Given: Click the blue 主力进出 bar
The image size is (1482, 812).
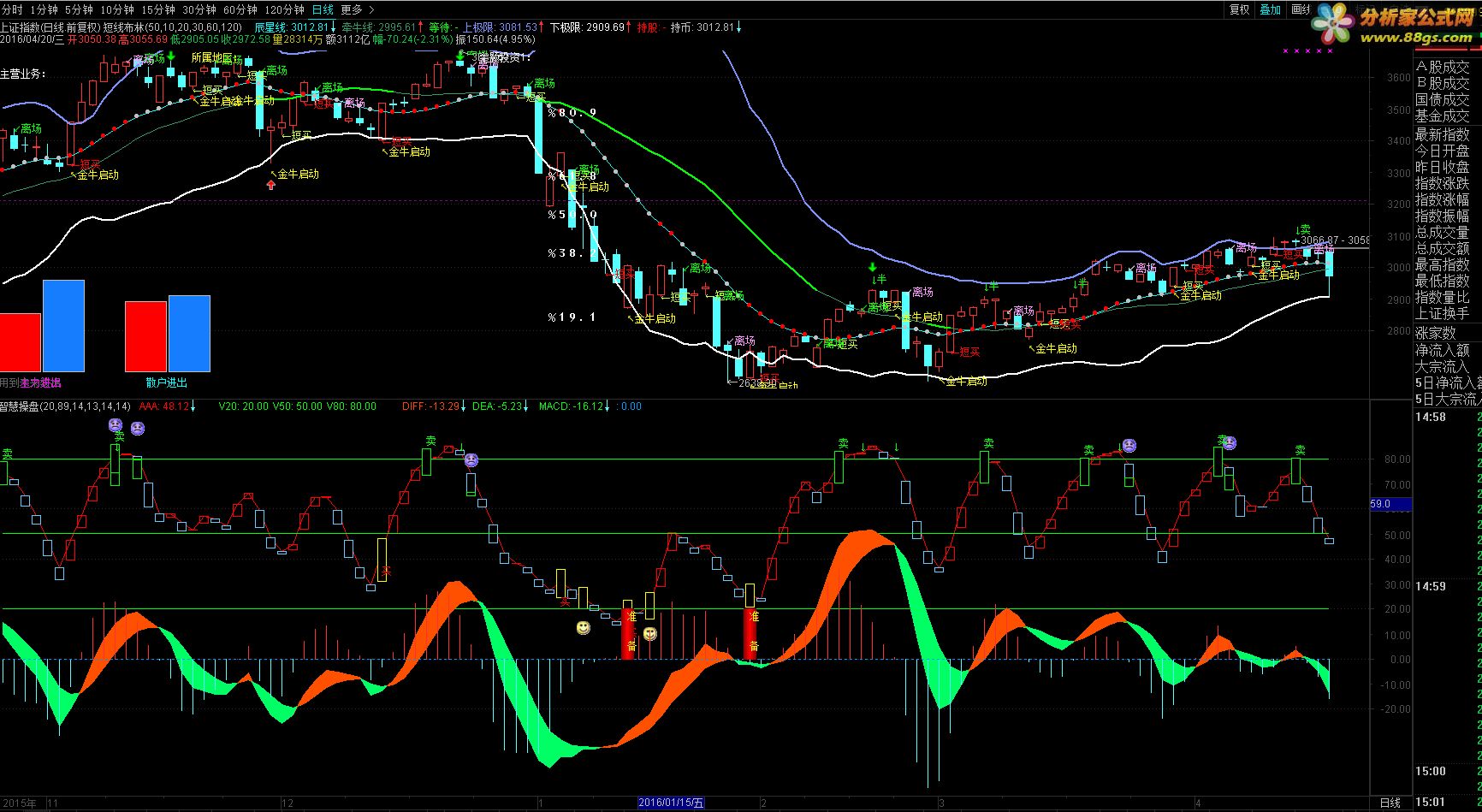Looking at the screenshot, I should coord(63,326).
